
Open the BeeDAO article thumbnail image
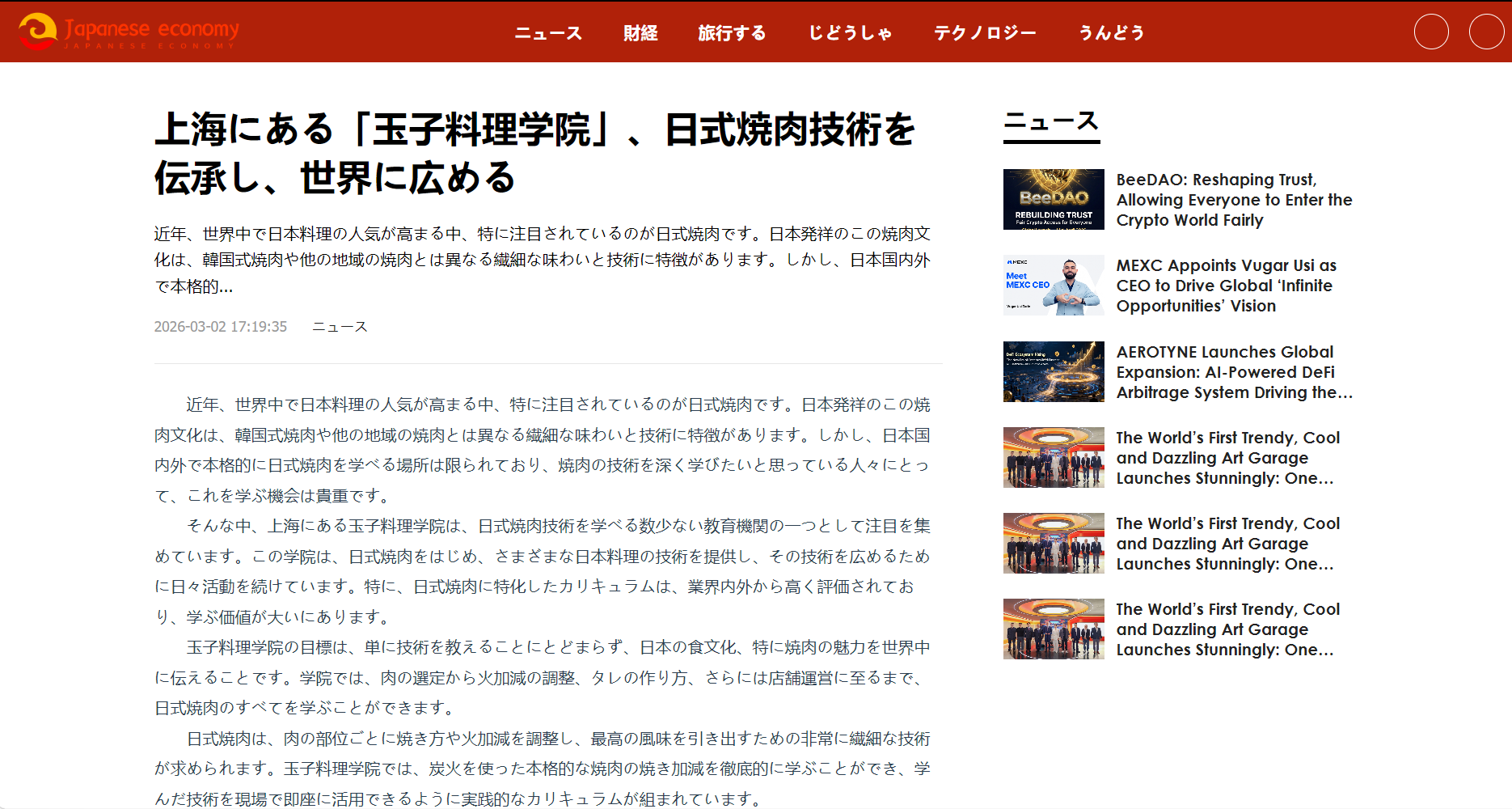pos(1053,199)
